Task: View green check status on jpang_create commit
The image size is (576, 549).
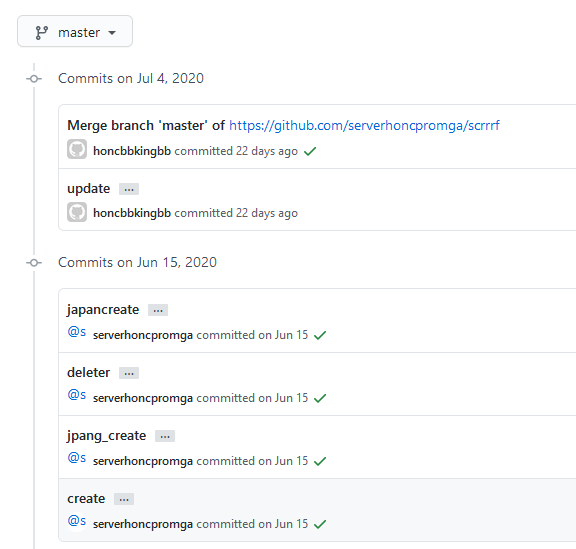Action: [x=320, y=461]
